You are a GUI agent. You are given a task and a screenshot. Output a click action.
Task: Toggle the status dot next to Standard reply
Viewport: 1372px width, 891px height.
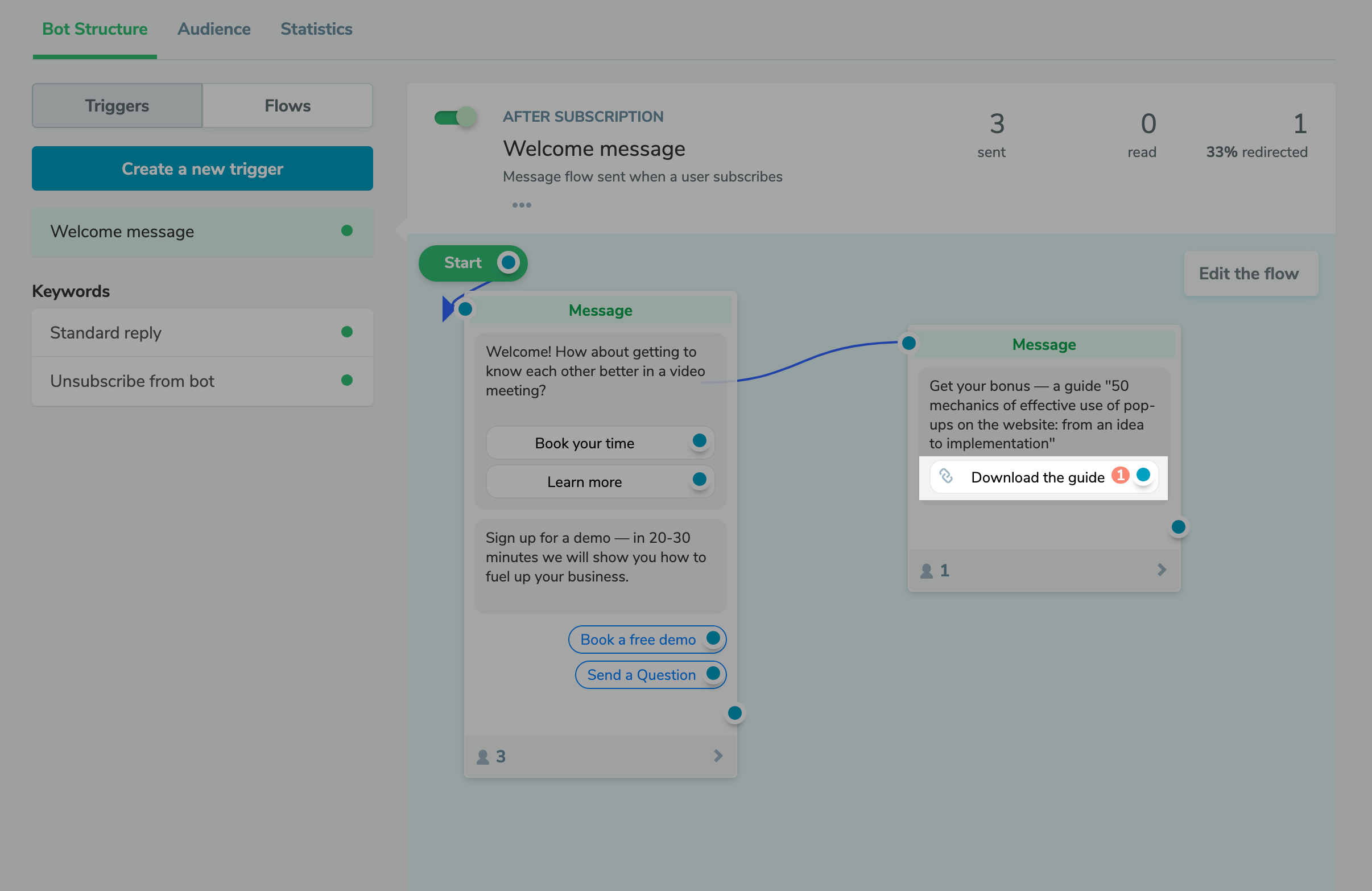point(347,332)
